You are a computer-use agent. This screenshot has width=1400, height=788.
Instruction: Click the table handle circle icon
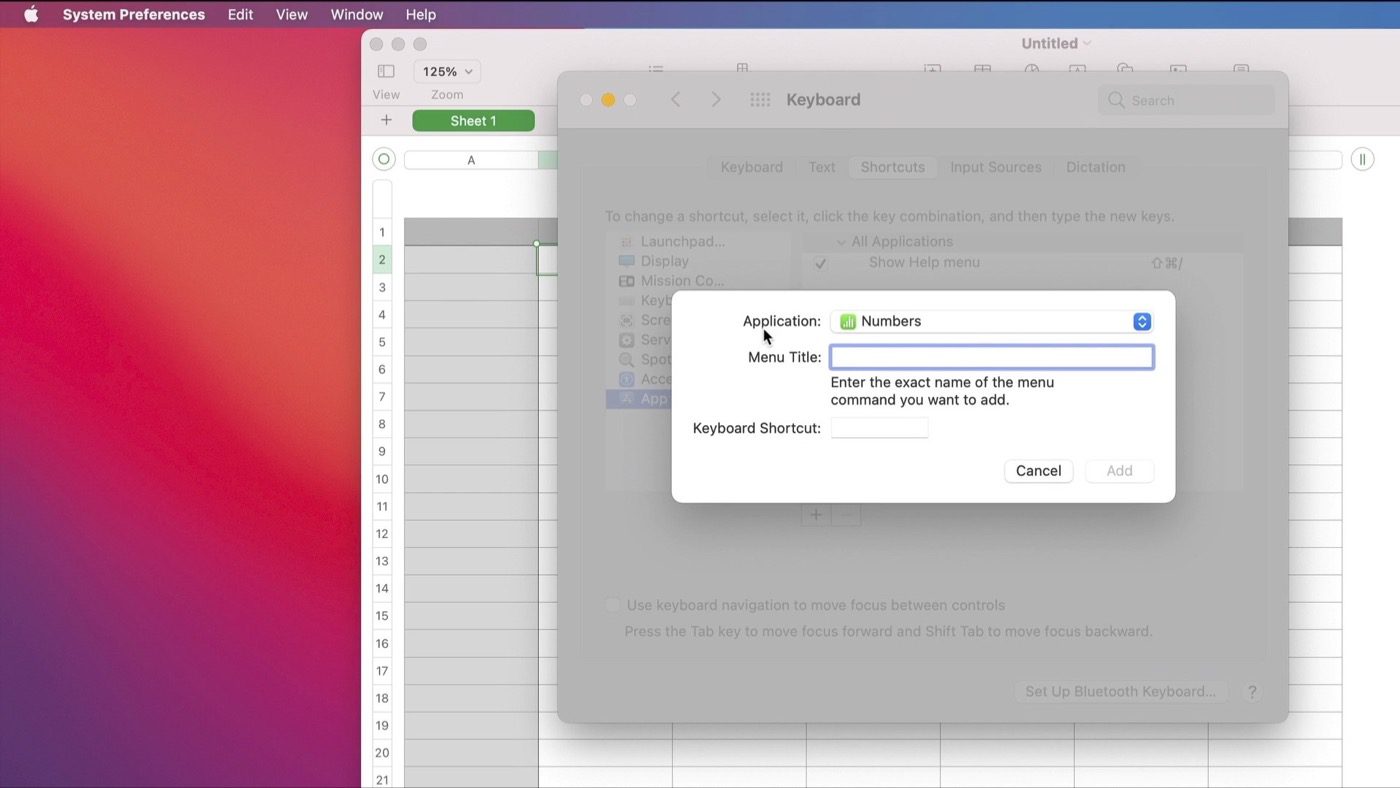tap(384, 160)
